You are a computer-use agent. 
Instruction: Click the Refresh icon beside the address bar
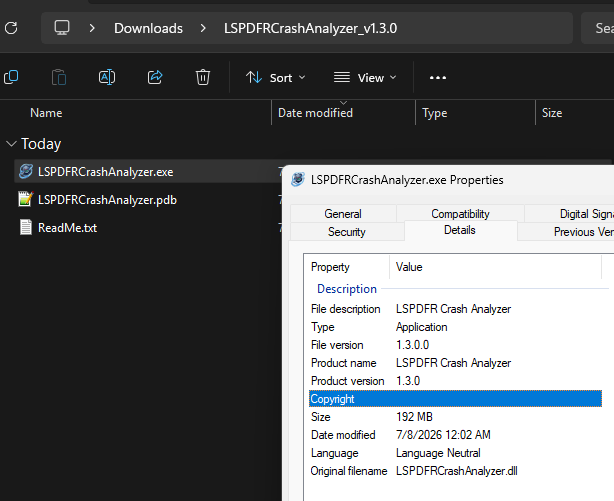11,28
